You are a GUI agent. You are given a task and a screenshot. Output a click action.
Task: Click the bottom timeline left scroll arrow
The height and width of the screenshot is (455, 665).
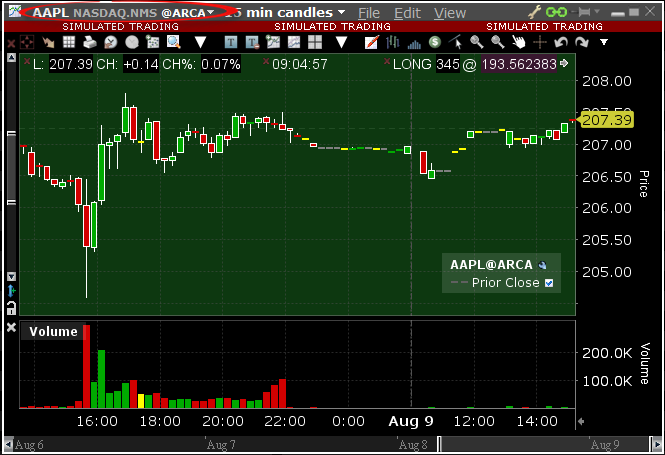pos(8,445)
